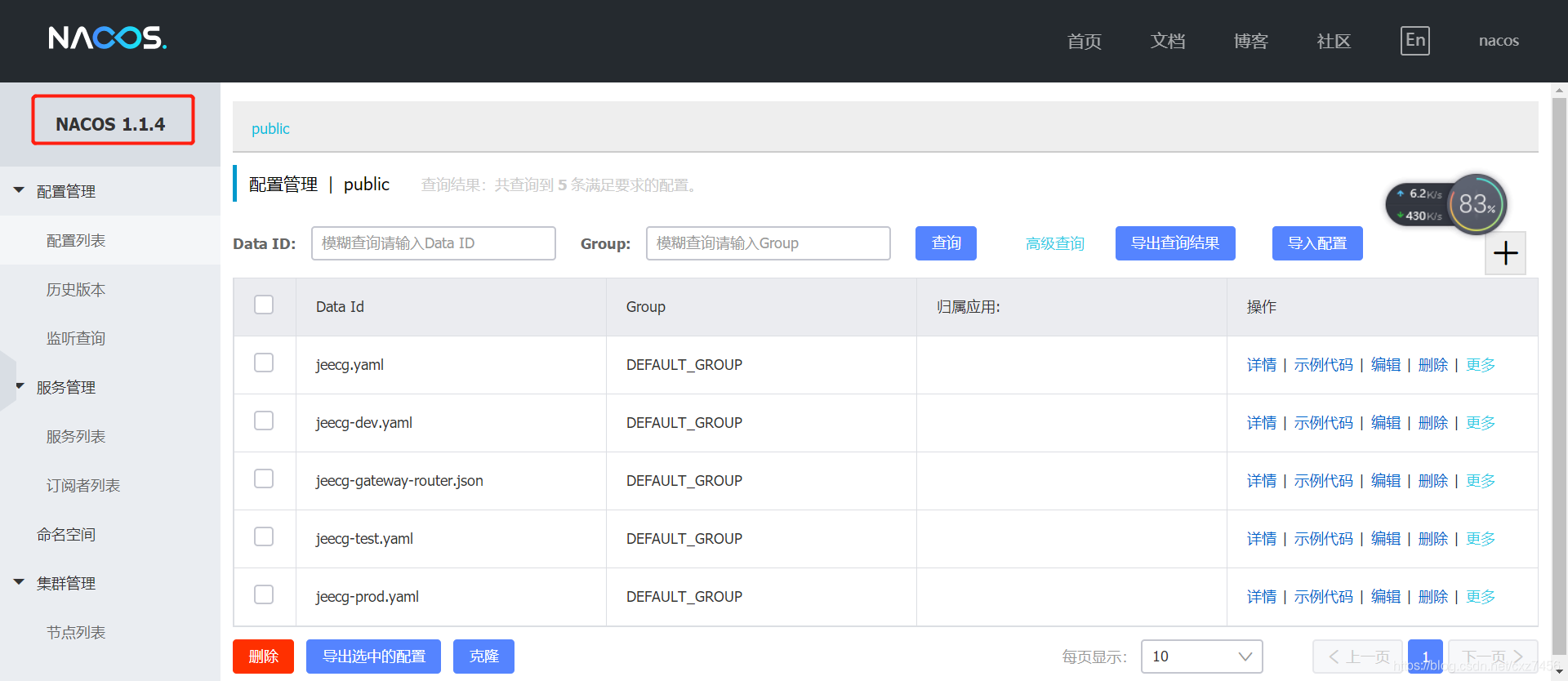Open 更多 menu for jeecg-dev.yaml
Image resolution: width=1568 pixels, height=681 pixels.
pos(1481,423)
